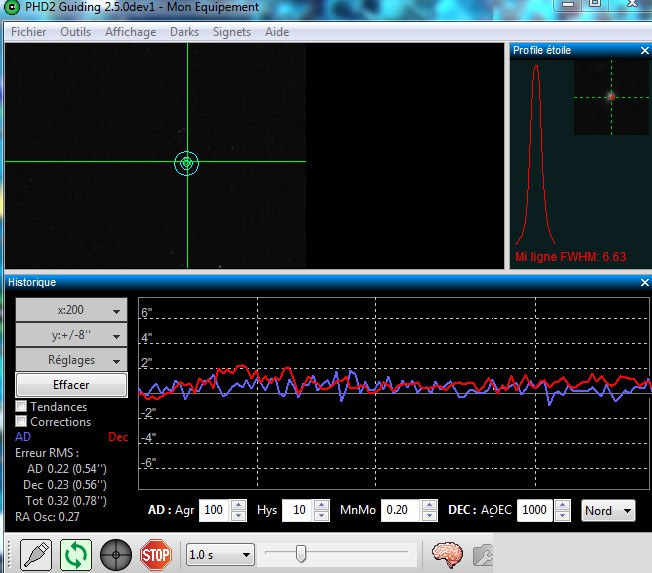The height and width of the screenshot is (573, 652).
Task: Start looping exposures with green arrows icon
Action: point(76,553)
